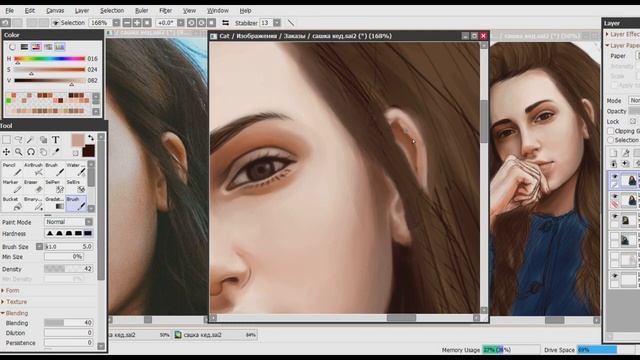
Task: Open the layer blending Mode dropdown
Action: coord(634,100)
